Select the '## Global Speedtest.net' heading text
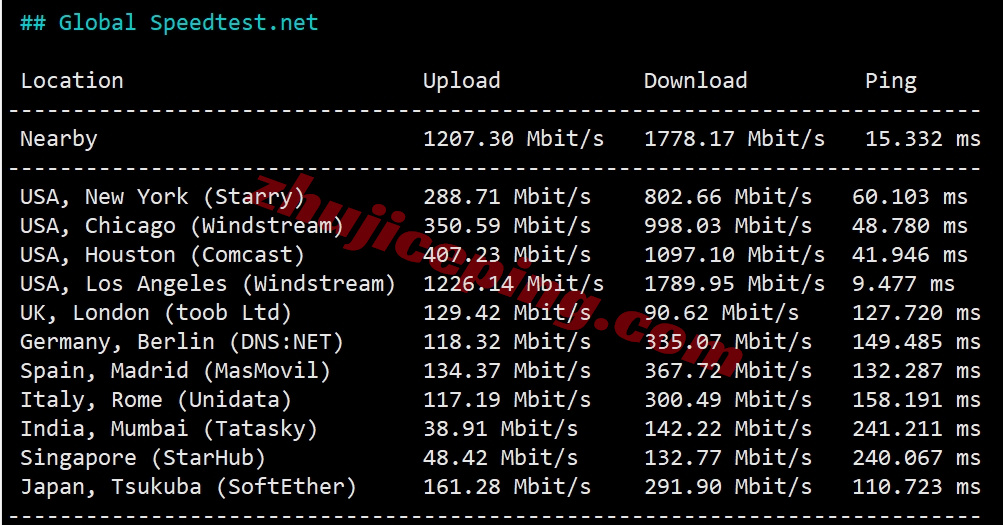This screenshot has width=1003, height=525. [x=169, y=23]
